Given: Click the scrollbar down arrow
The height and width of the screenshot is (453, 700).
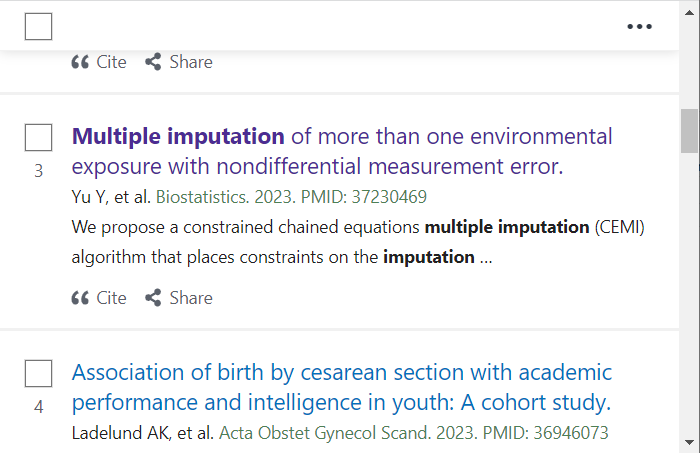Looking at the screenshot, I should pos(689,442).
